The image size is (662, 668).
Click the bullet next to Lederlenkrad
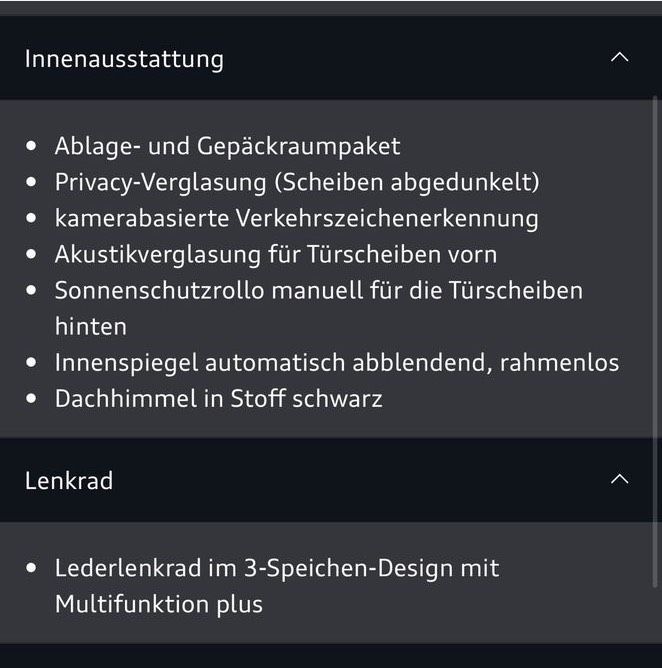coord(33,568)
